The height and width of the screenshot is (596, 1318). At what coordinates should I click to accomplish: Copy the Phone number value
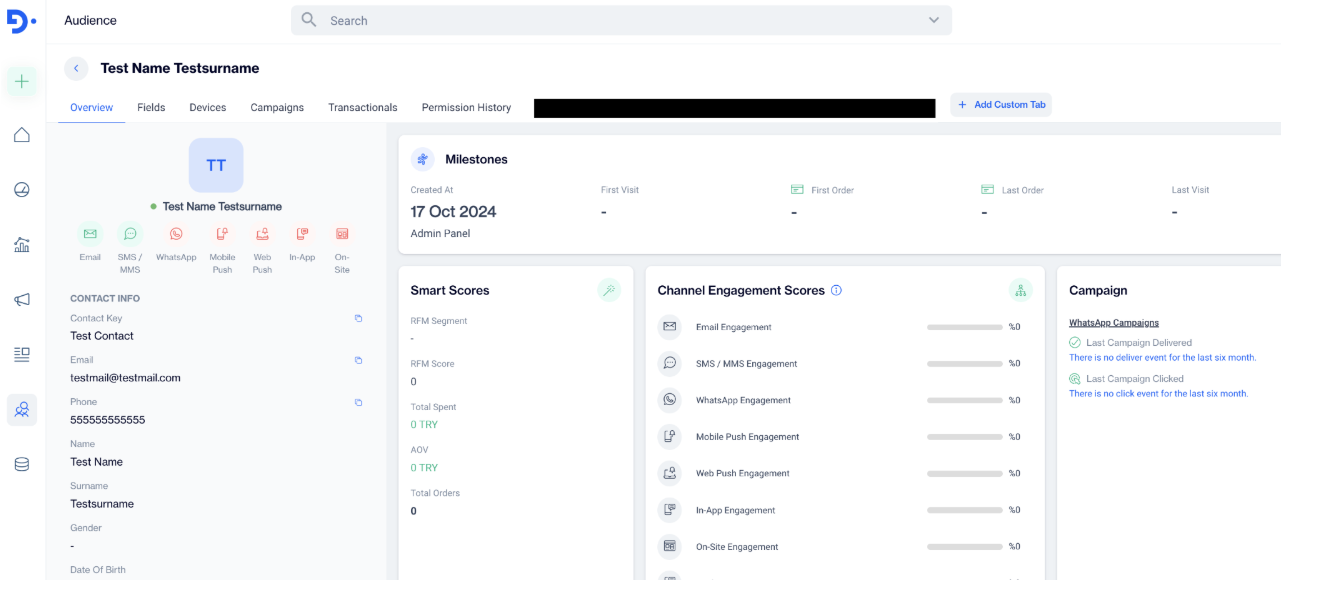(x=358, y=402)
